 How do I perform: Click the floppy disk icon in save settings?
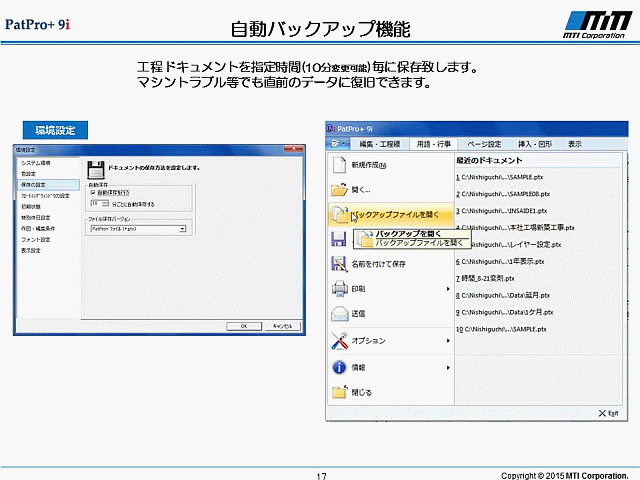[96, 169]
